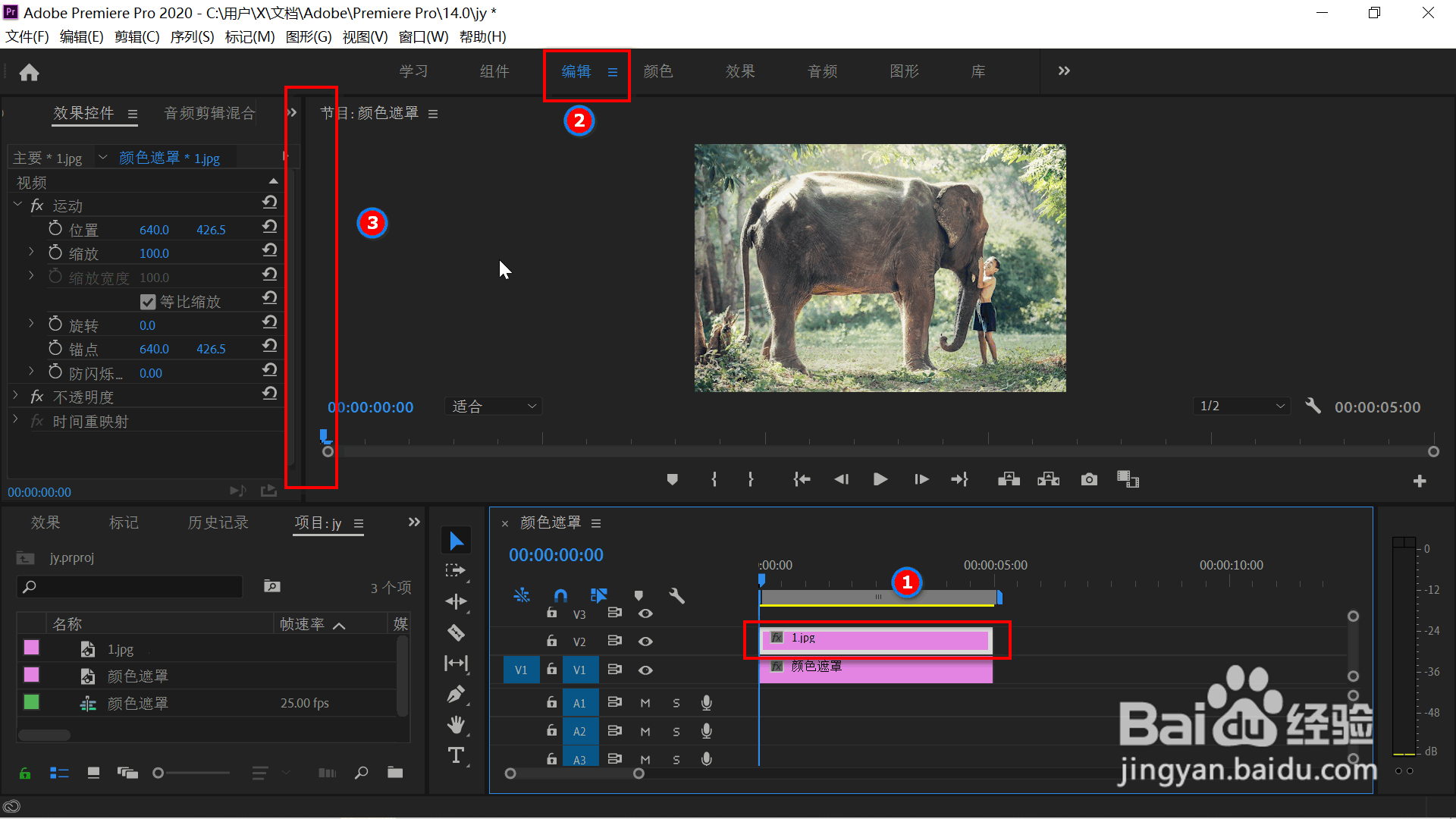The image size is (1456, 819).
Task: Step forward one frame
Action: (921, 479)
